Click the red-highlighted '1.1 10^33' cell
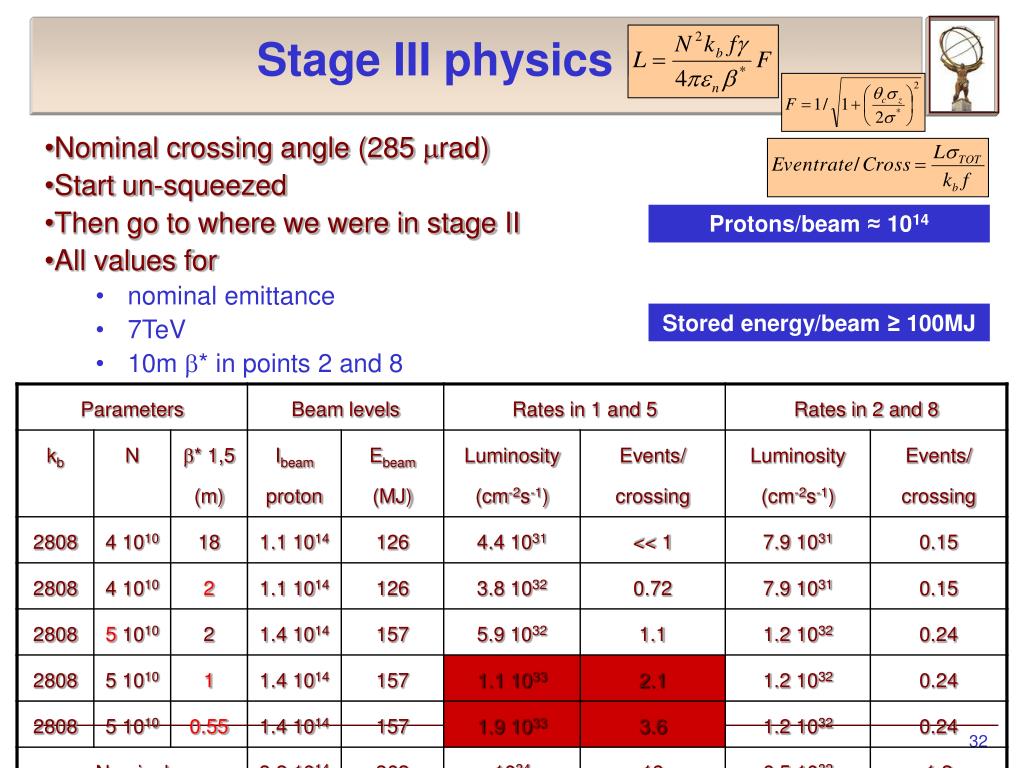This screenshot has height=768, width=1024. pyautogui.click(x=512, y=680)
